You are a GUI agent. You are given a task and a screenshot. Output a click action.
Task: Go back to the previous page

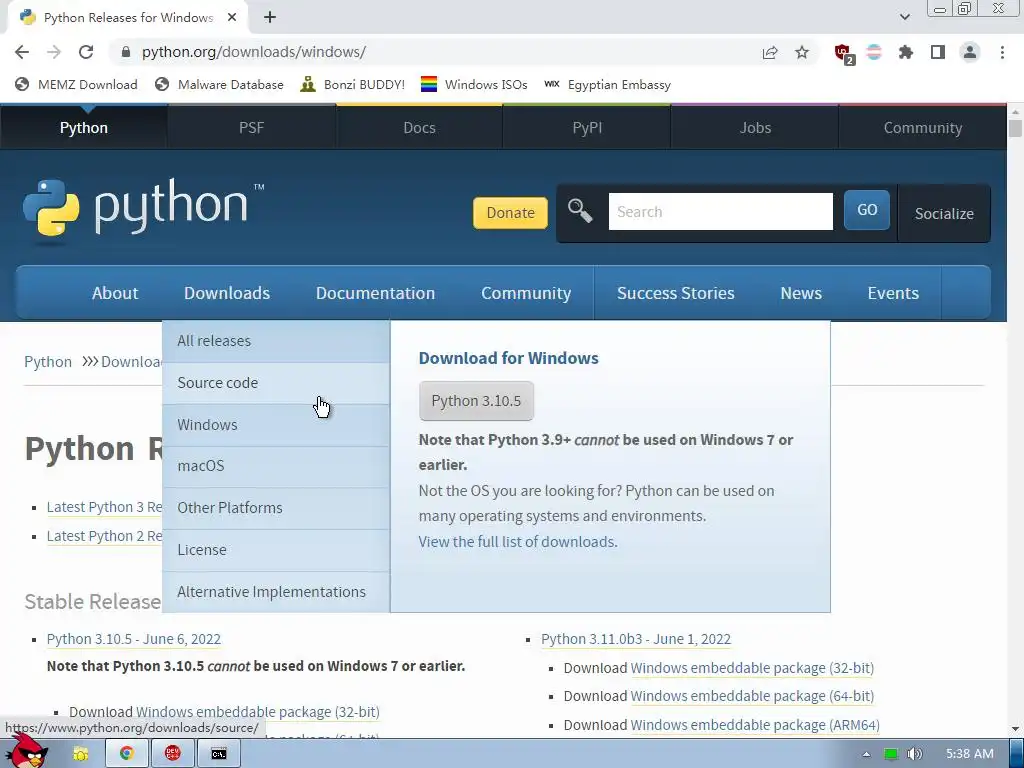pyautogui.click(x=22, y=52)
